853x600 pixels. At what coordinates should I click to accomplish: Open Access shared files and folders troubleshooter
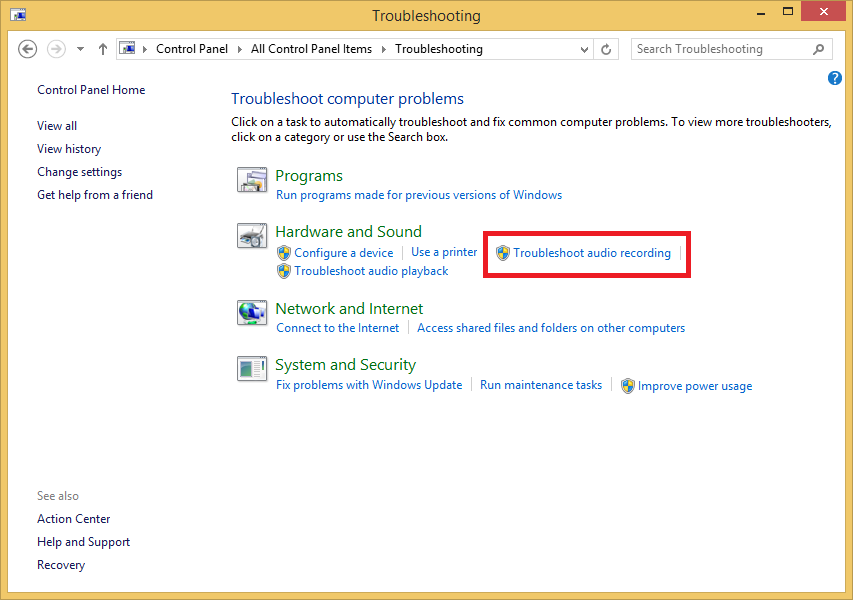pyautogui.click(x=551, y=328)
